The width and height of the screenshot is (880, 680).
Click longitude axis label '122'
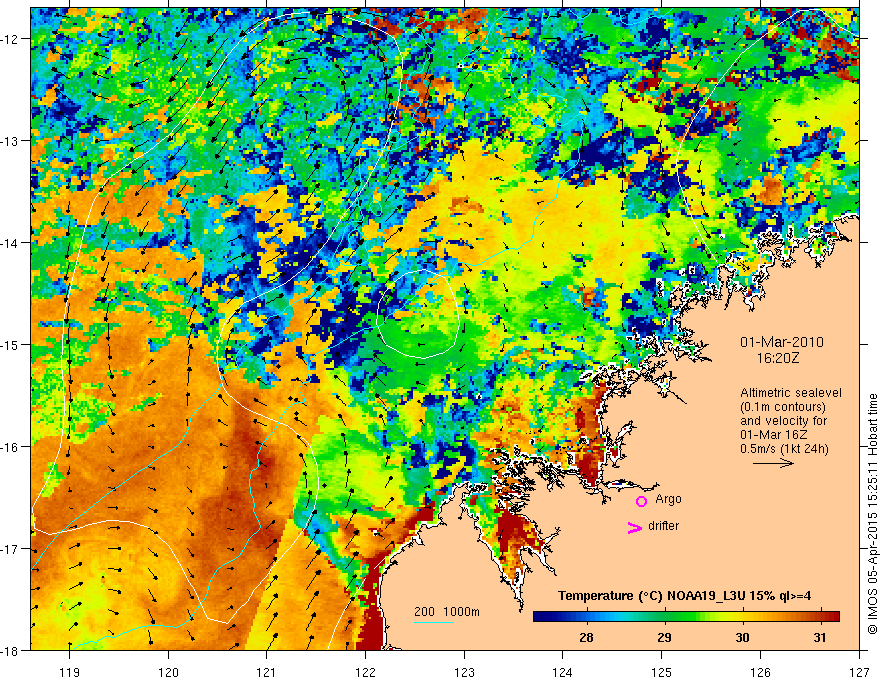366,672
